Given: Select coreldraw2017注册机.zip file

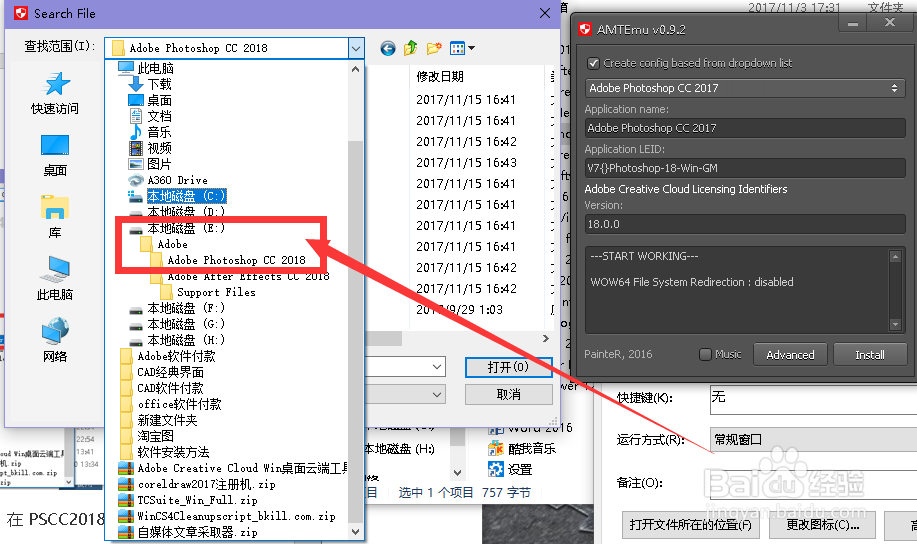Looking at the screenshot, I should coord(196,484).
